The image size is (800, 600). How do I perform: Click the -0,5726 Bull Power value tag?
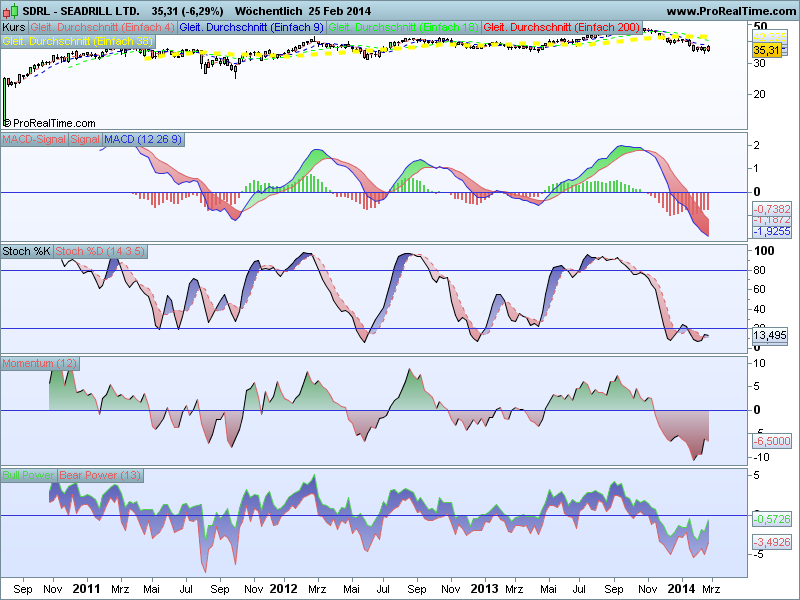772,519
